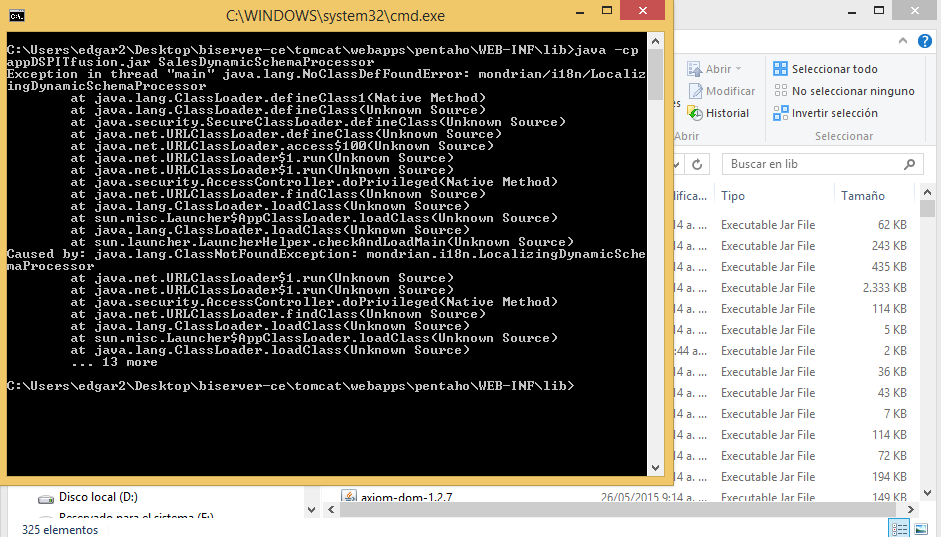941x537 pixels.
Task: Select the row with size 435 KB
Action: pyautogui.click(x=796, y=267)
